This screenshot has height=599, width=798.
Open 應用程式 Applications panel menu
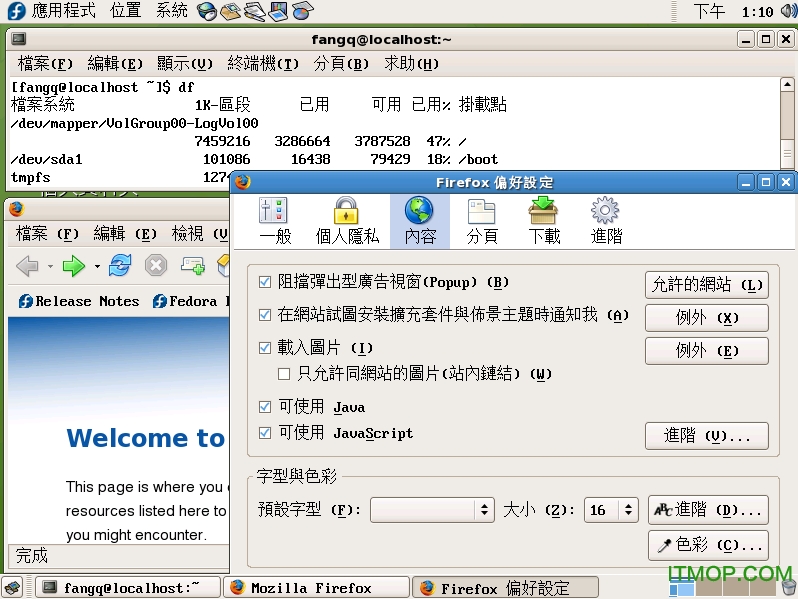pos(63,11)
